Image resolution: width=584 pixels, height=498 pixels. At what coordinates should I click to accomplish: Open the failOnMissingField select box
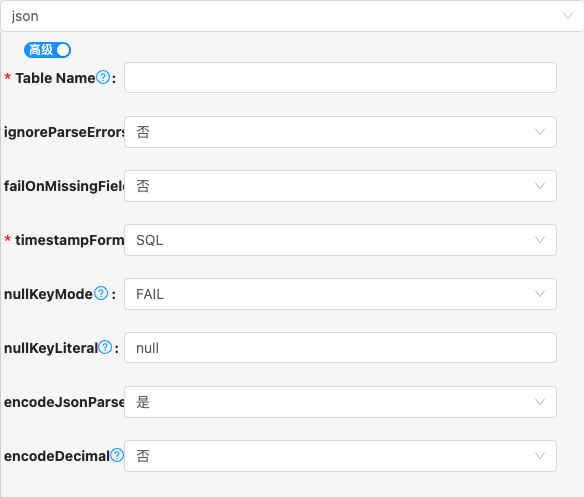[340, 186]
